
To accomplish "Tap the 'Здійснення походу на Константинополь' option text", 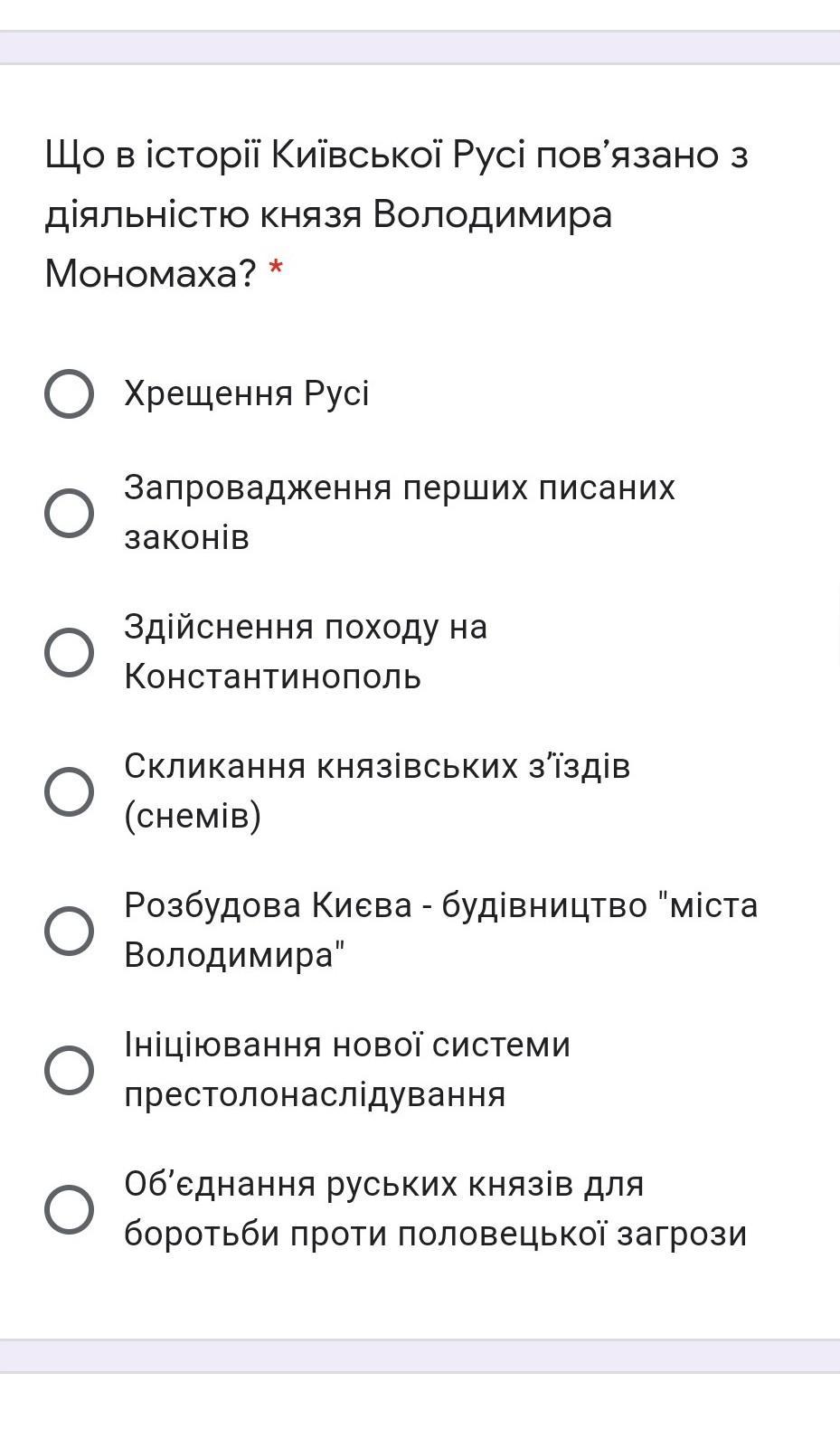I will click(x=306, y=651).
